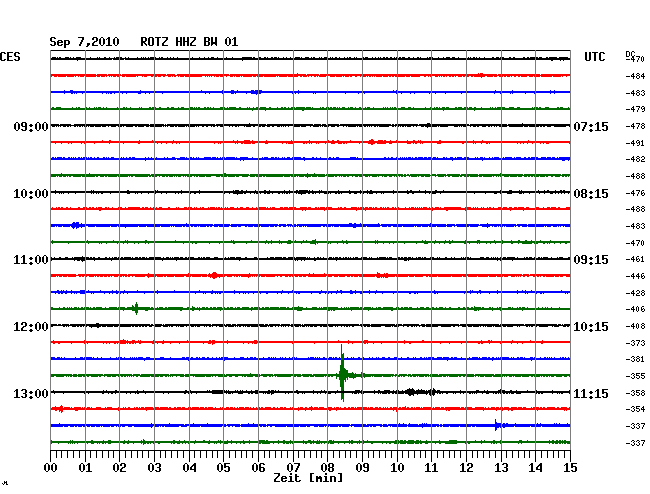Select the DC offset value -479
The height and width of the screenshot is (494, 650).
pyautogui.click(x=635, y=109)
